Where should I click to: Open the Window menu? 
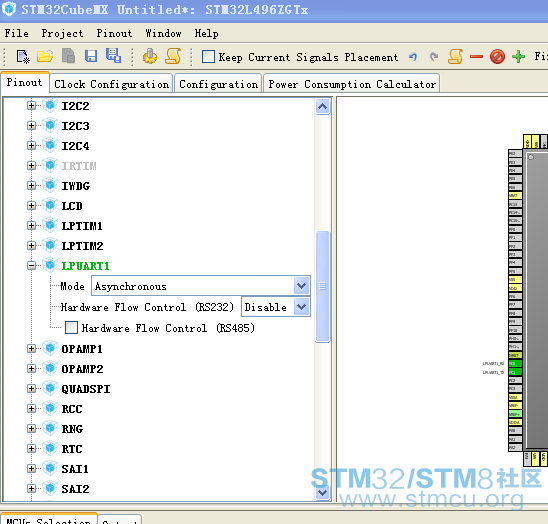164,33
